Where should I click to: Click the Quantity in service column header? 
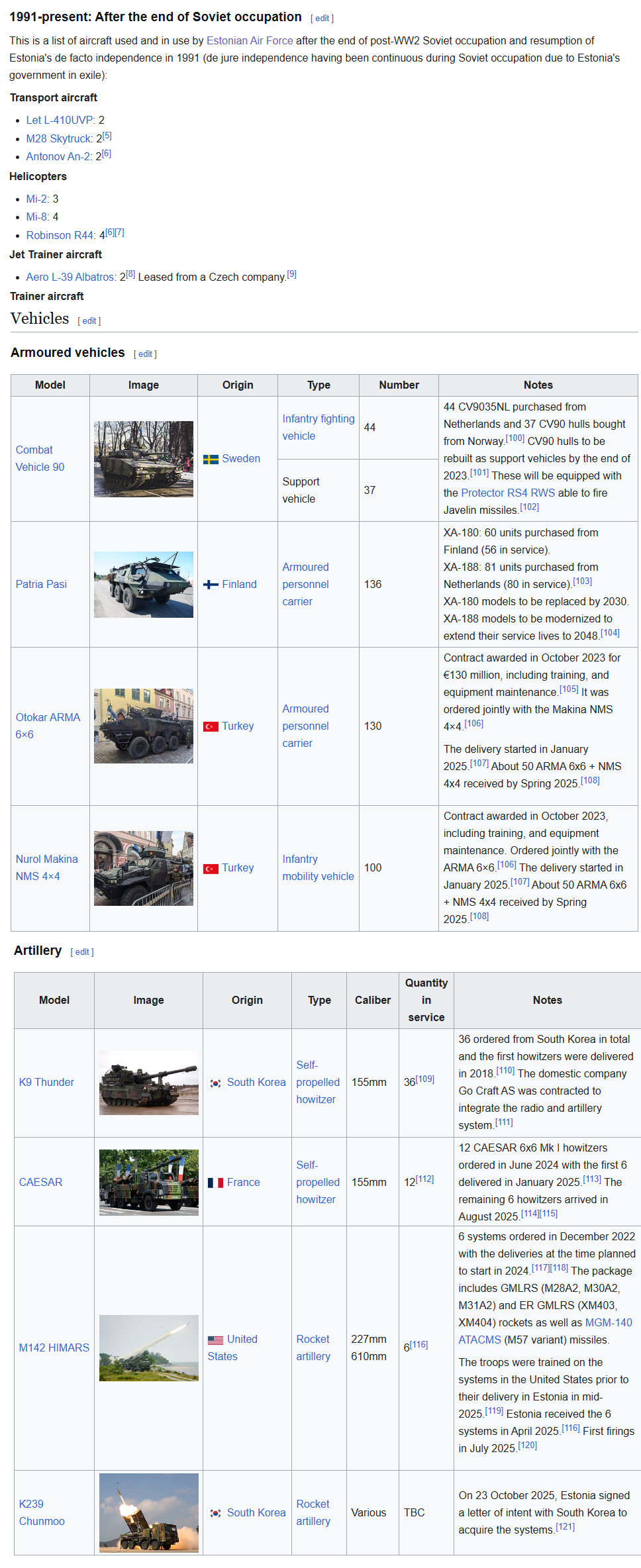(x=426, y=1001)
